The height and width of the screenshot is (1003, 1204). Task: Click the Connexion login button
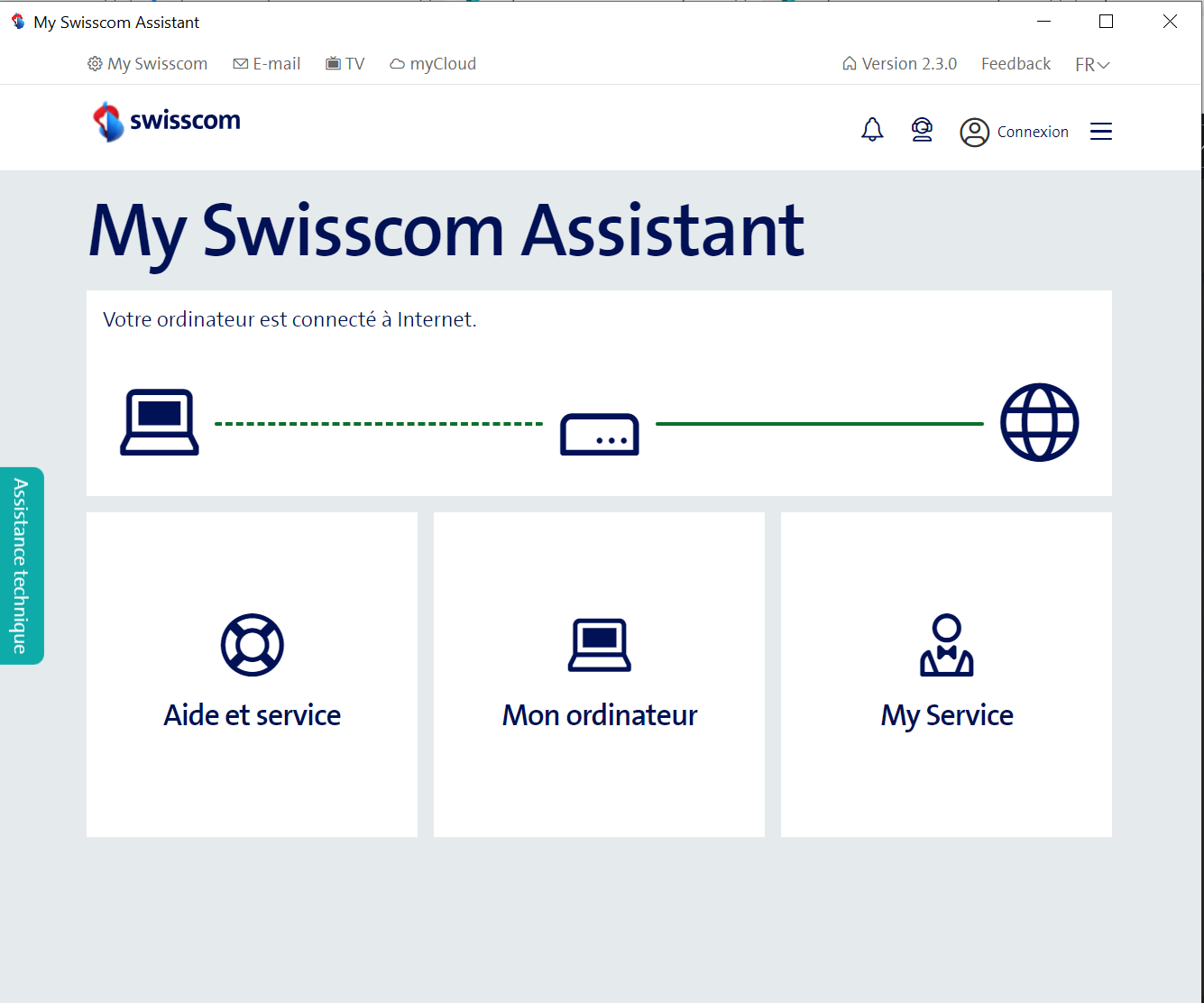(x=1032, y=132)
